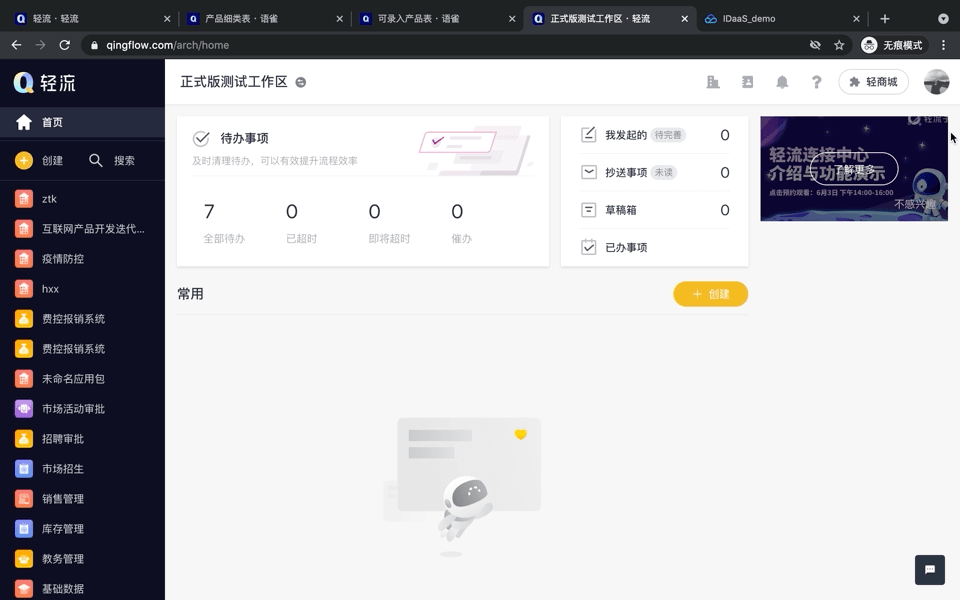Open 销售管理 app package
Viewport: 960px width, 600px height.
(x=82, y=498)
